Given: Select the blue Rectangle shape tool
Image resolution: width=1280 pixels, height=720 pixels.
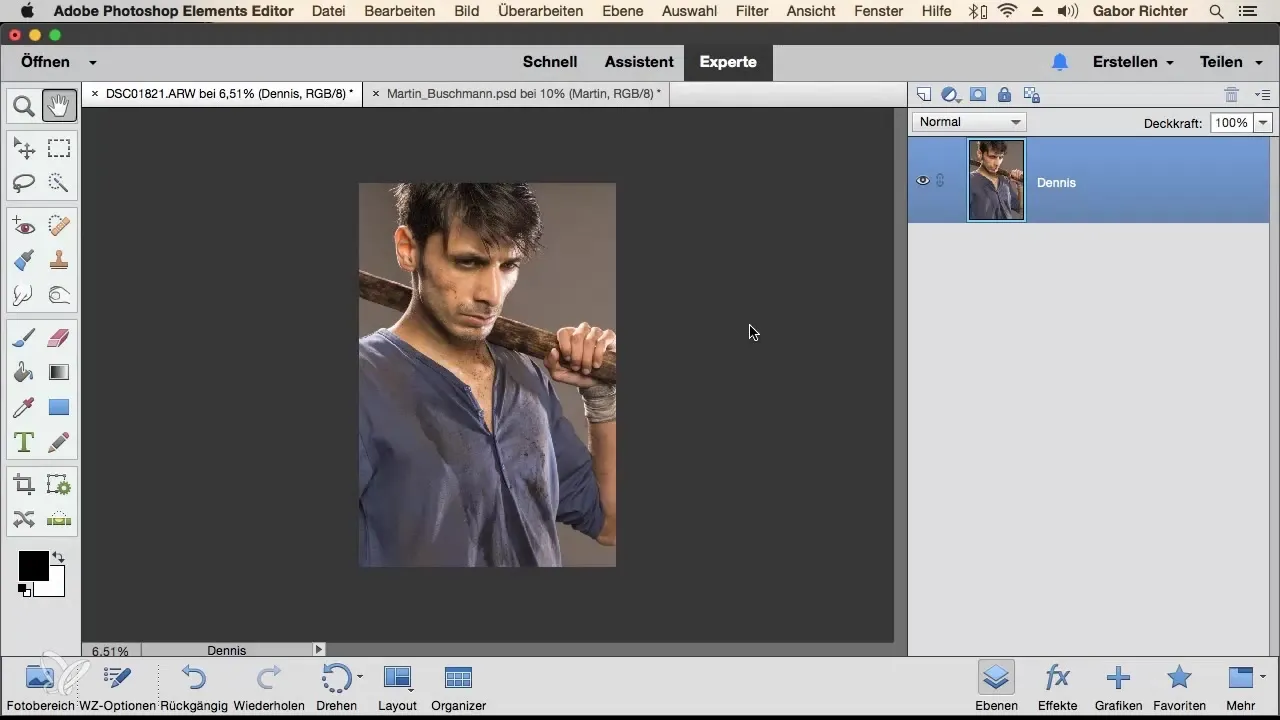Looking at the screenshot, I should (x=59, y=407).
